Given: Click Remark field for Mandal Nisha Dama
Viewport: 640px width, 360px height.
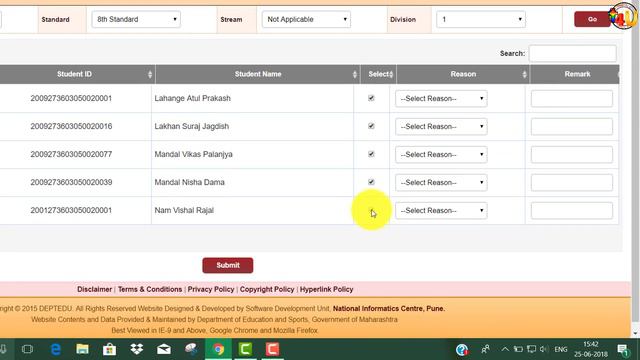Looking at the screenshot, I should [572, 182].
